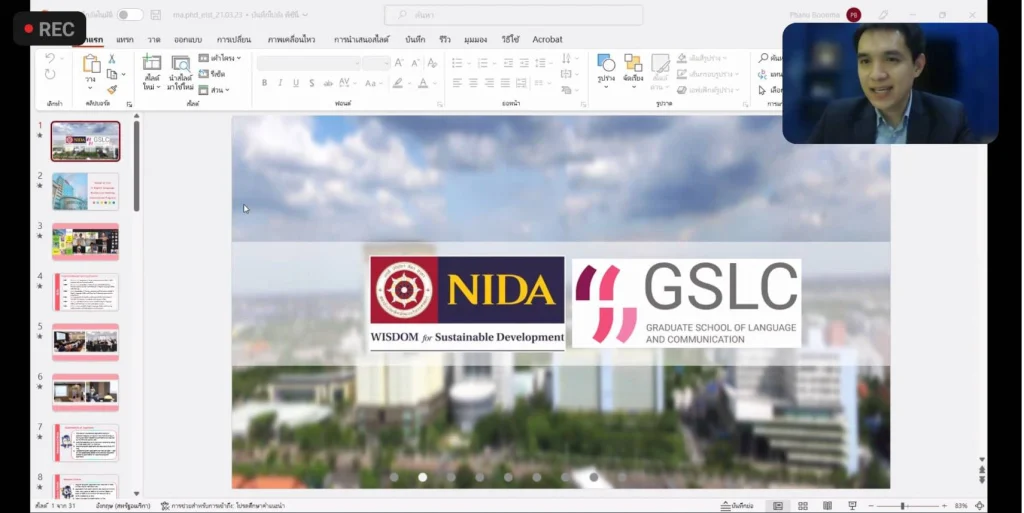1024x513 pixels.
Task: Toggle Align Right paragraph alignment
Action: point(489,83)
